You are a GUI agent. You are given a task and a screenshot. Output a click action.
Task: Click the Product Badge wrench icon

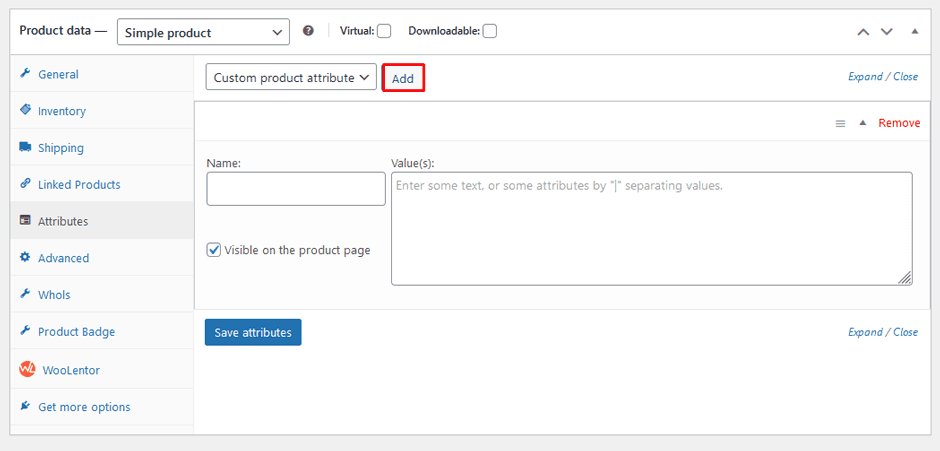25,330
